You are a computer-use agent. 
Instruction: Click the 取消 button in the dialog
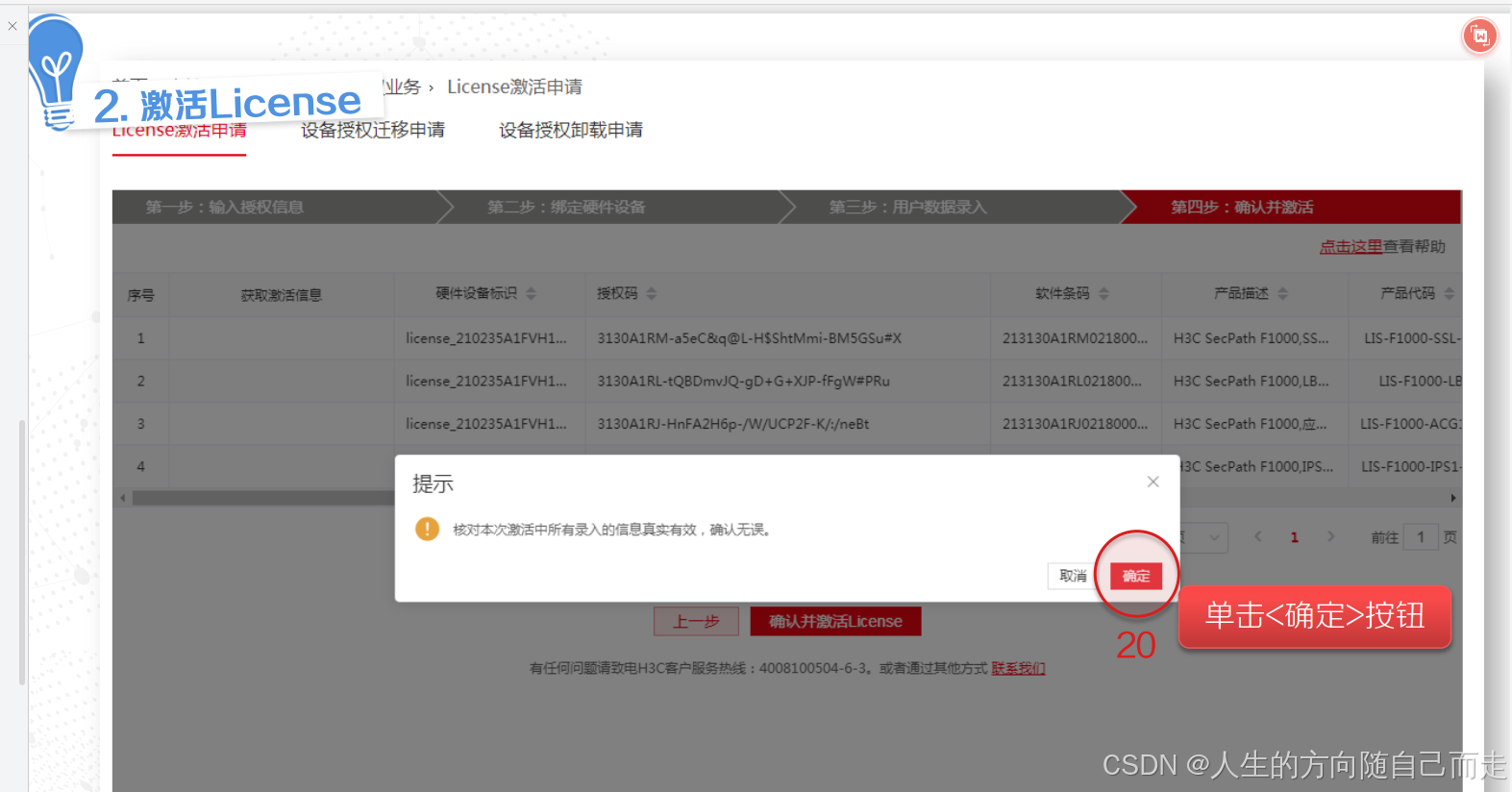pyautogui.click(x=1073, y=576)
